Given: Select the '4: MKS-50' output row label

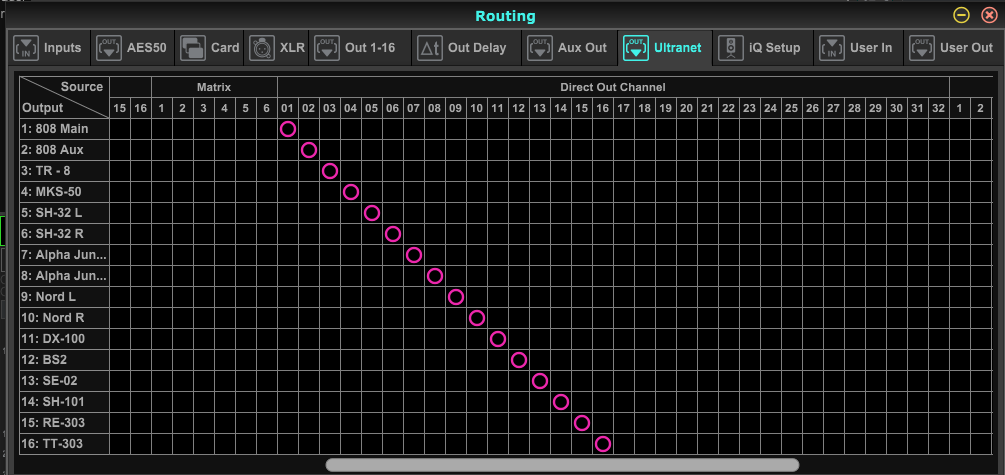Looking at the screenshot, I should tap(64, 192).
